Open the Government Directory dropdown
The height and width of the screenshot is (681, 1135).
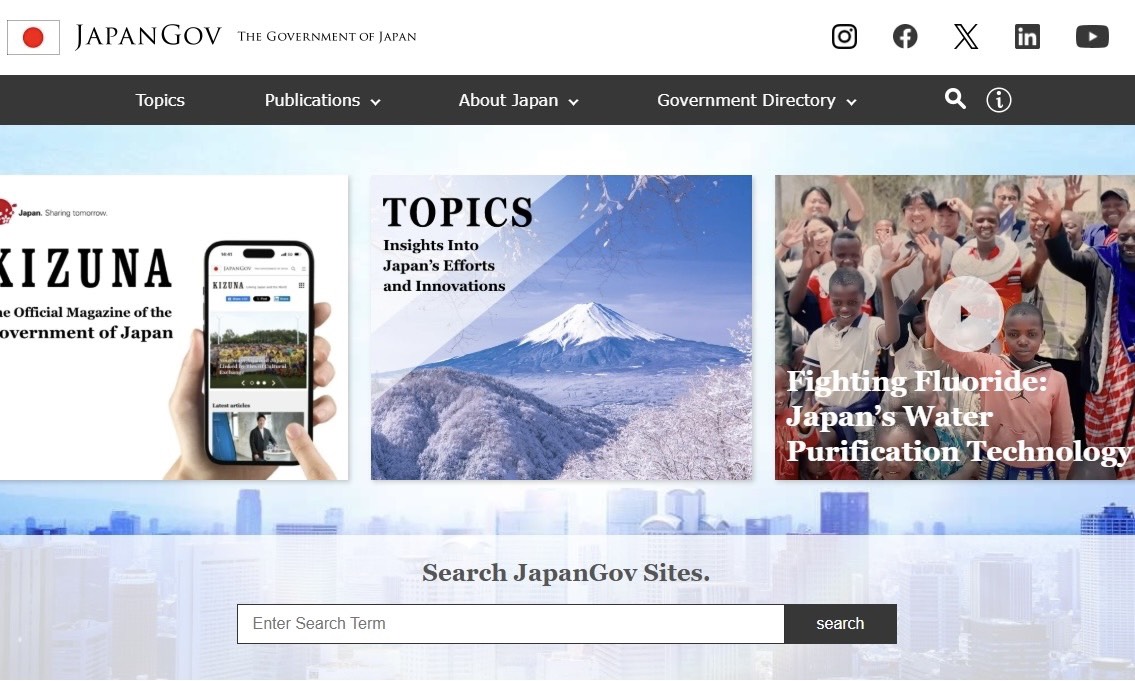(x=756, y=100)
